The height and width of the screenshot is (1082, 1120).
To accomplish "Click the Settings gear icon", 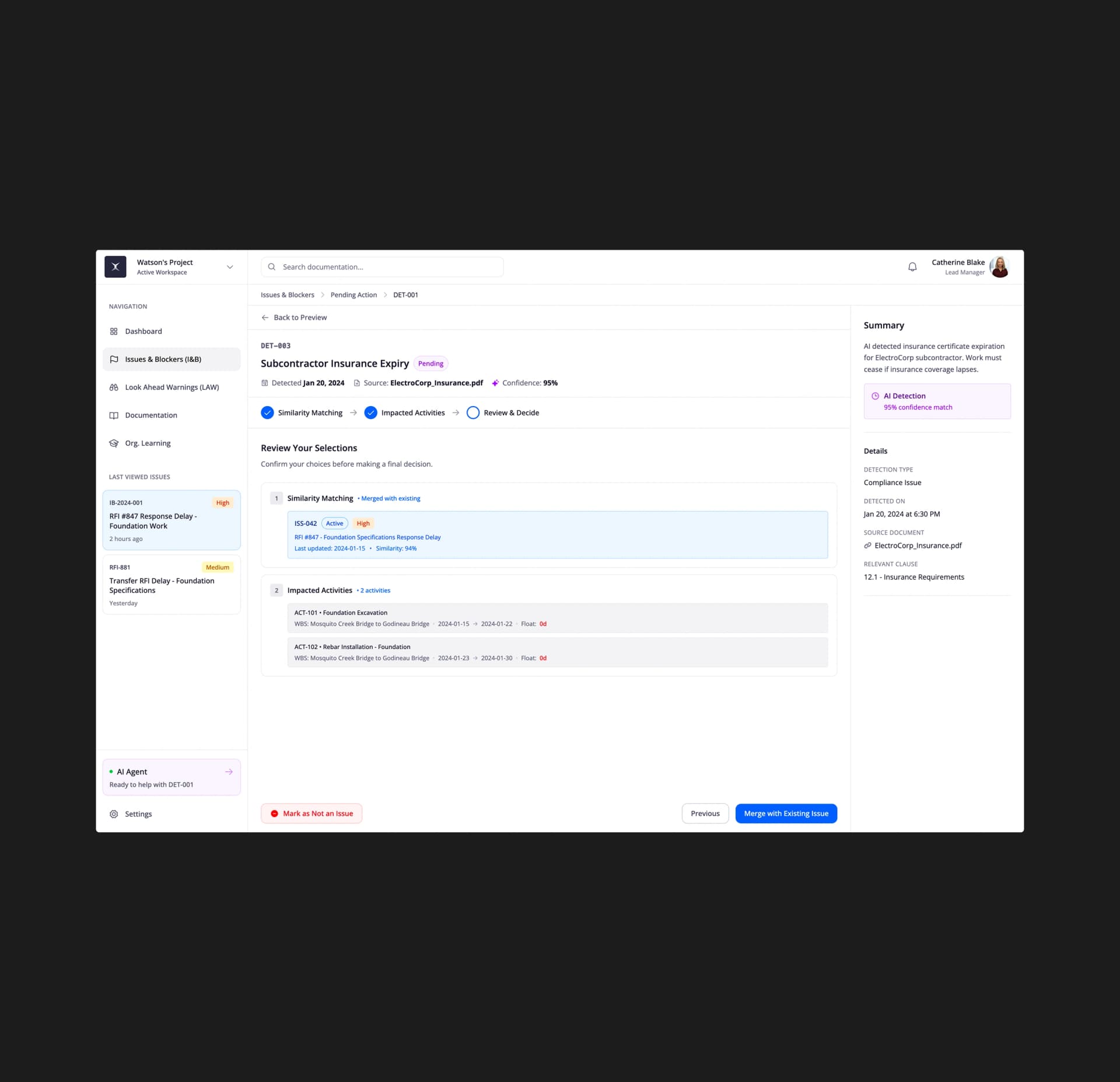I will 114,814.
